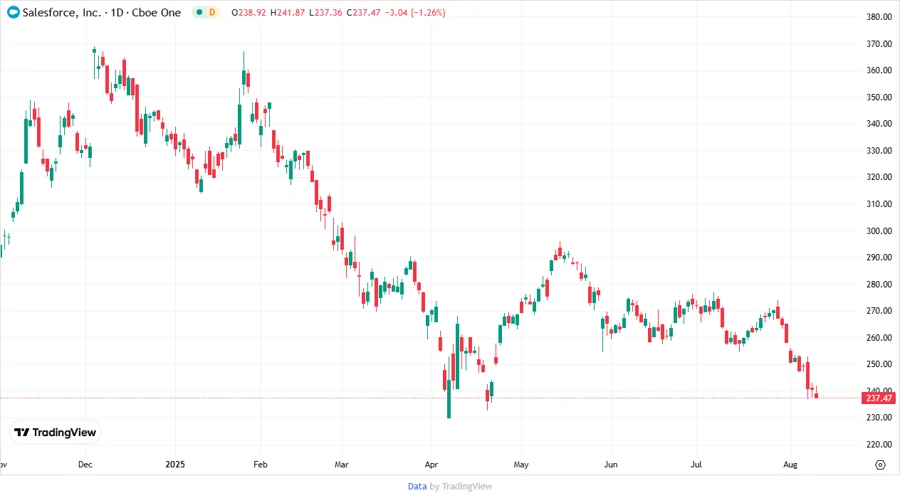Click the TradingView logo badge

coord(55,433)
